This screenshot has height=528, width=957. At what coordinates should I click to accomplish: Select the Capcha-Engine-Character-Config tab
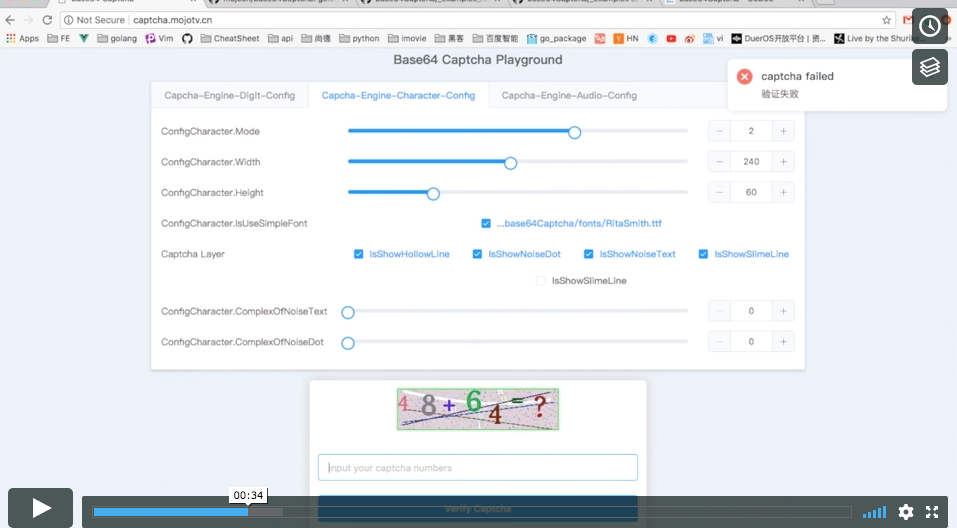pyautogui.click(x=398, y=95)
